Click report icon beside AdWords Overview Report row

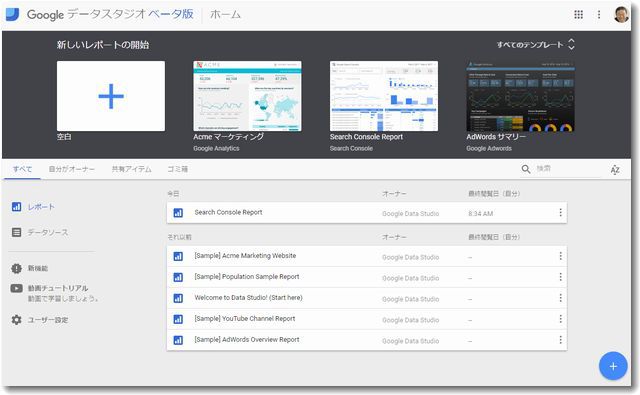178,340
